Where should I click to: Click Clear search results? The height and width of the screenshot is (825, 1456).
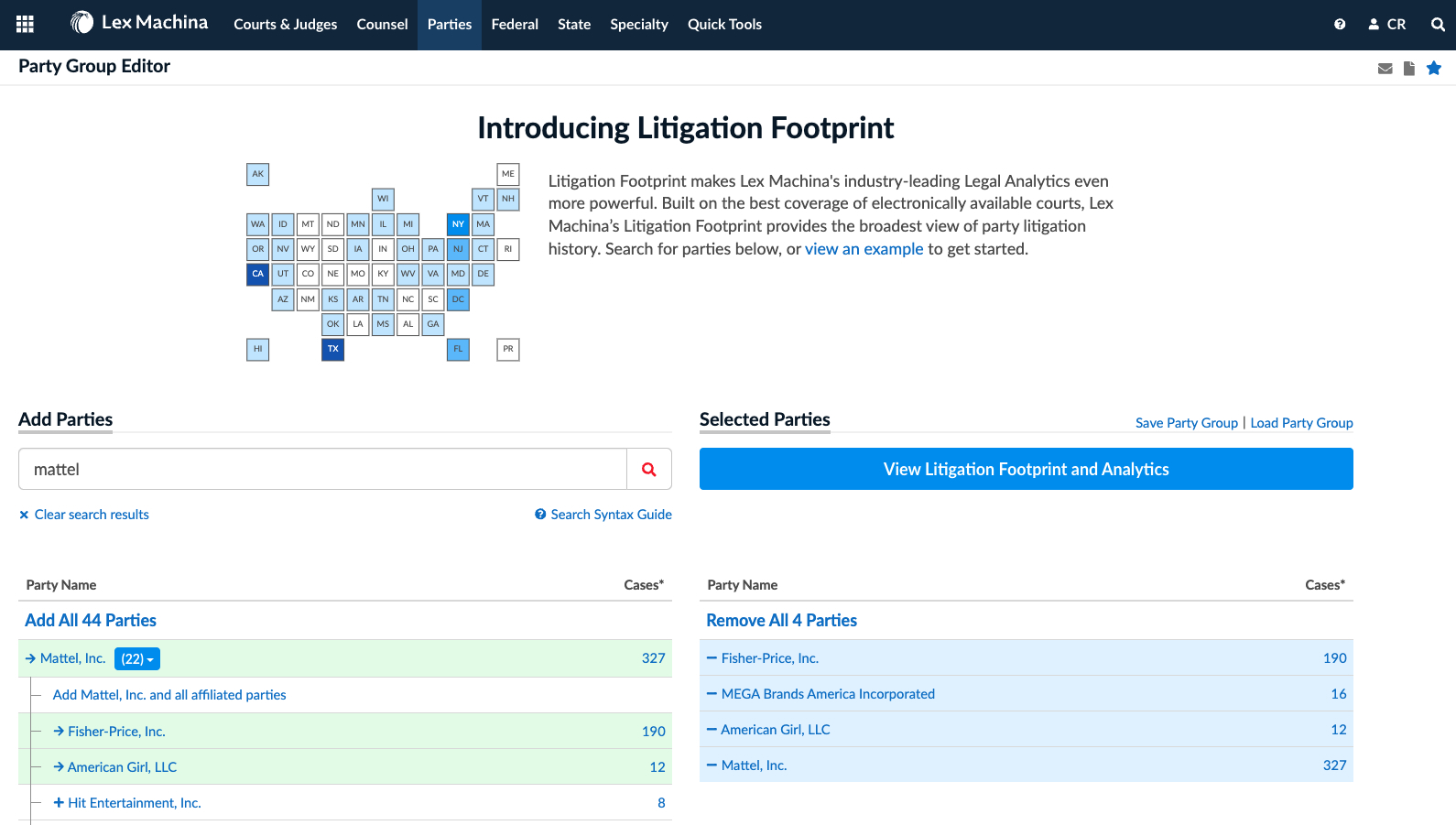[x=84, y=515]
